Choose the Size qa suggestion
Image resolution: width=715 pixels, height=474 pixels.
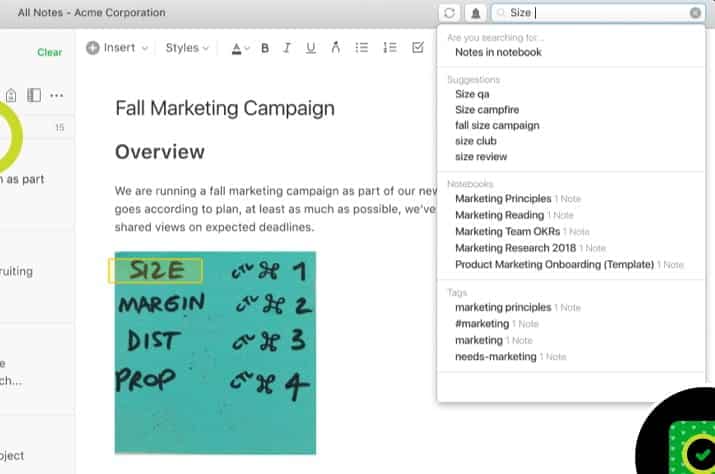472,94
